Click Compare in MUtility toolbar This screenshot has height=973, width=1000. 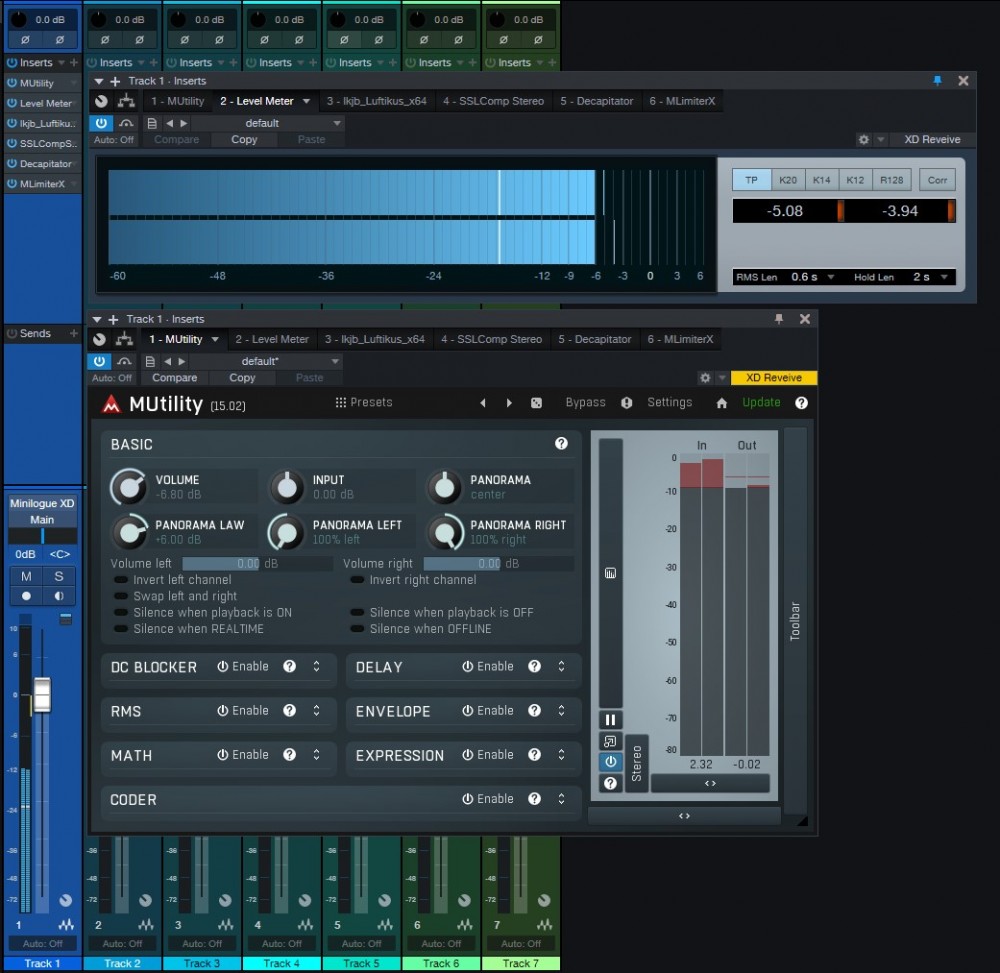coord(174,378)
